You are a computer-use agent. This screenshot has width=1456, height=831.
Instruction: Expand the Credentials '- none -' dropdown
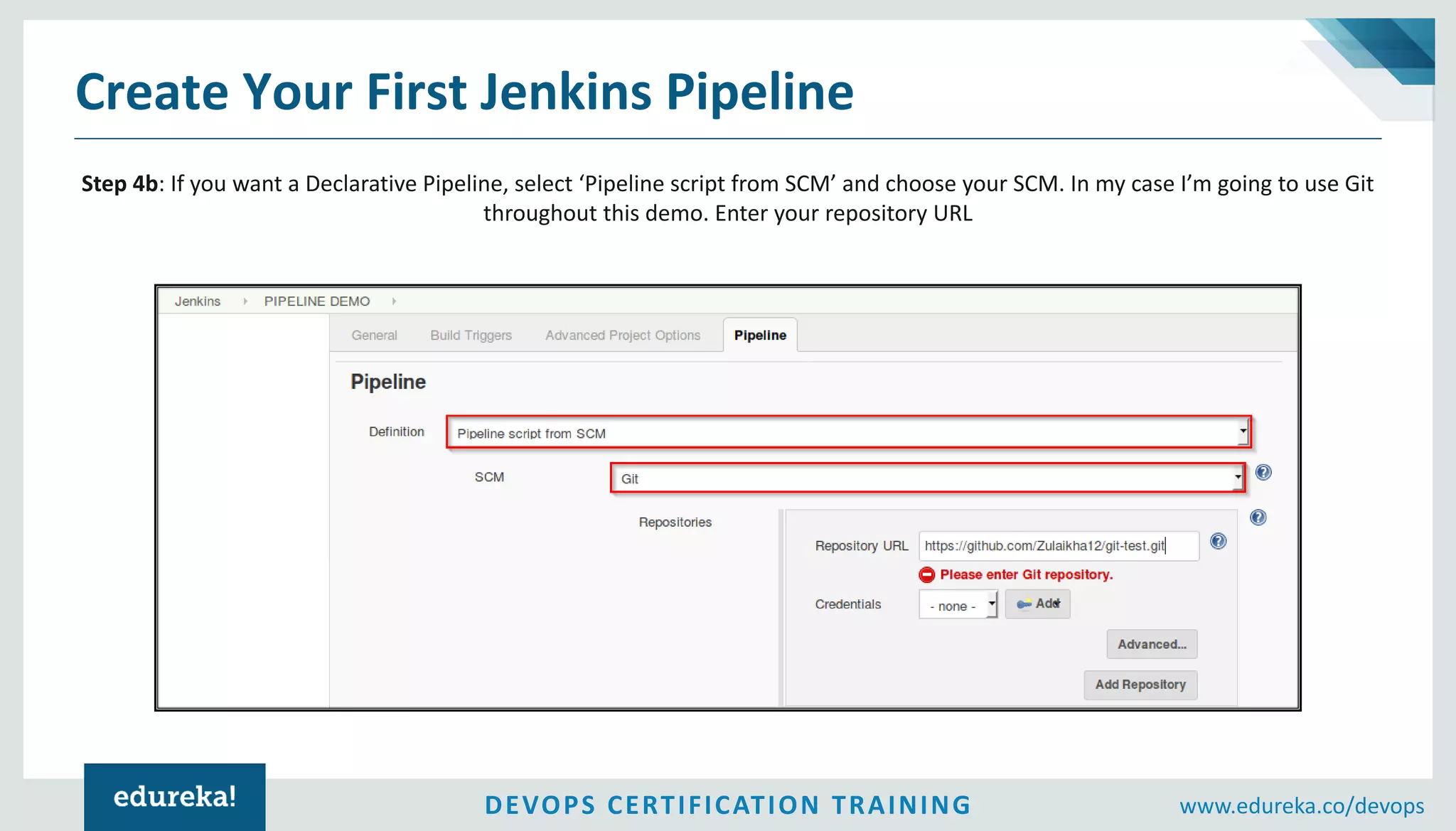pos(958,605)
